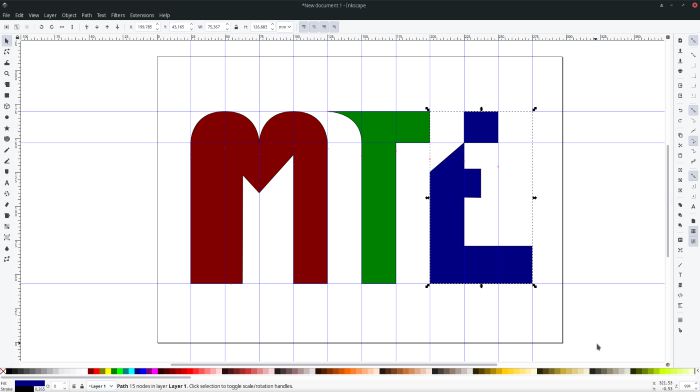Step the X position spinner

point(157,27)
